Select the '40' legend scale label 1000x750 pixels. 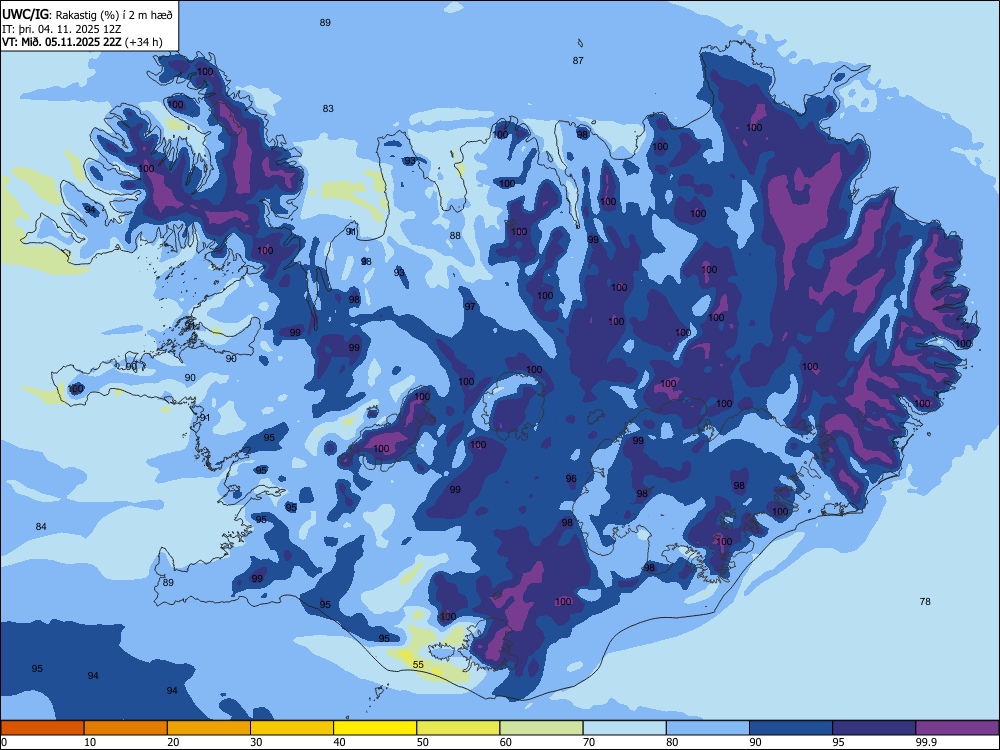pos(339,742)
